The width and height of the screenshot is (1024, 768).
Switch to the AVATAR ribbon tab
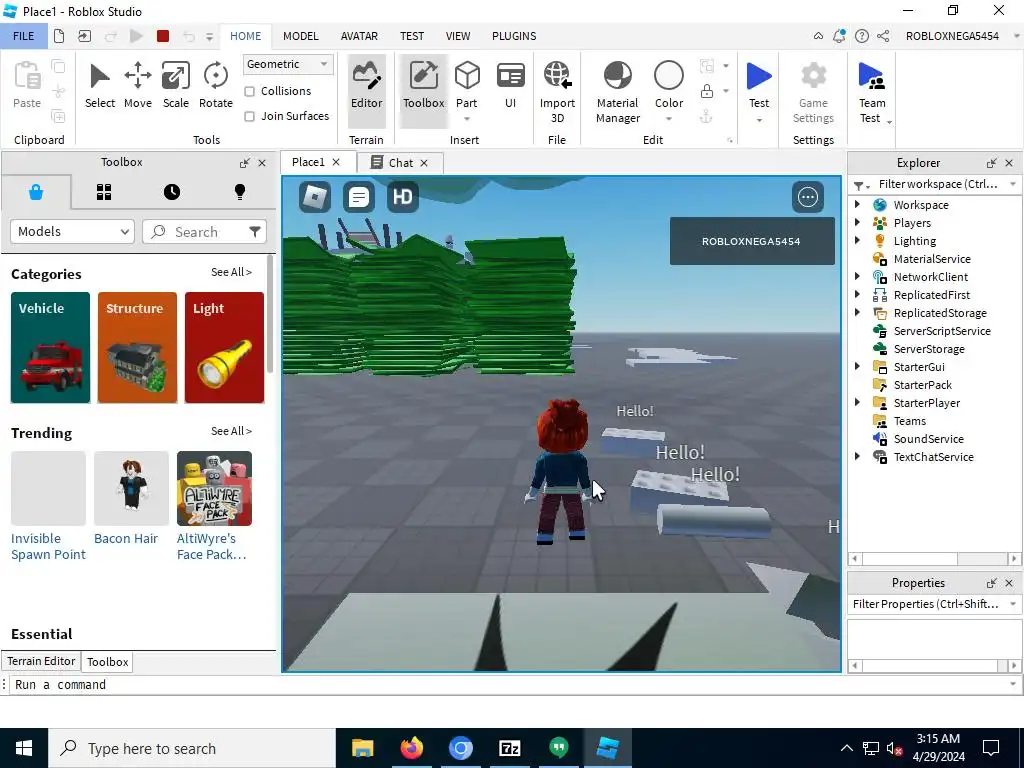(359, 36)
